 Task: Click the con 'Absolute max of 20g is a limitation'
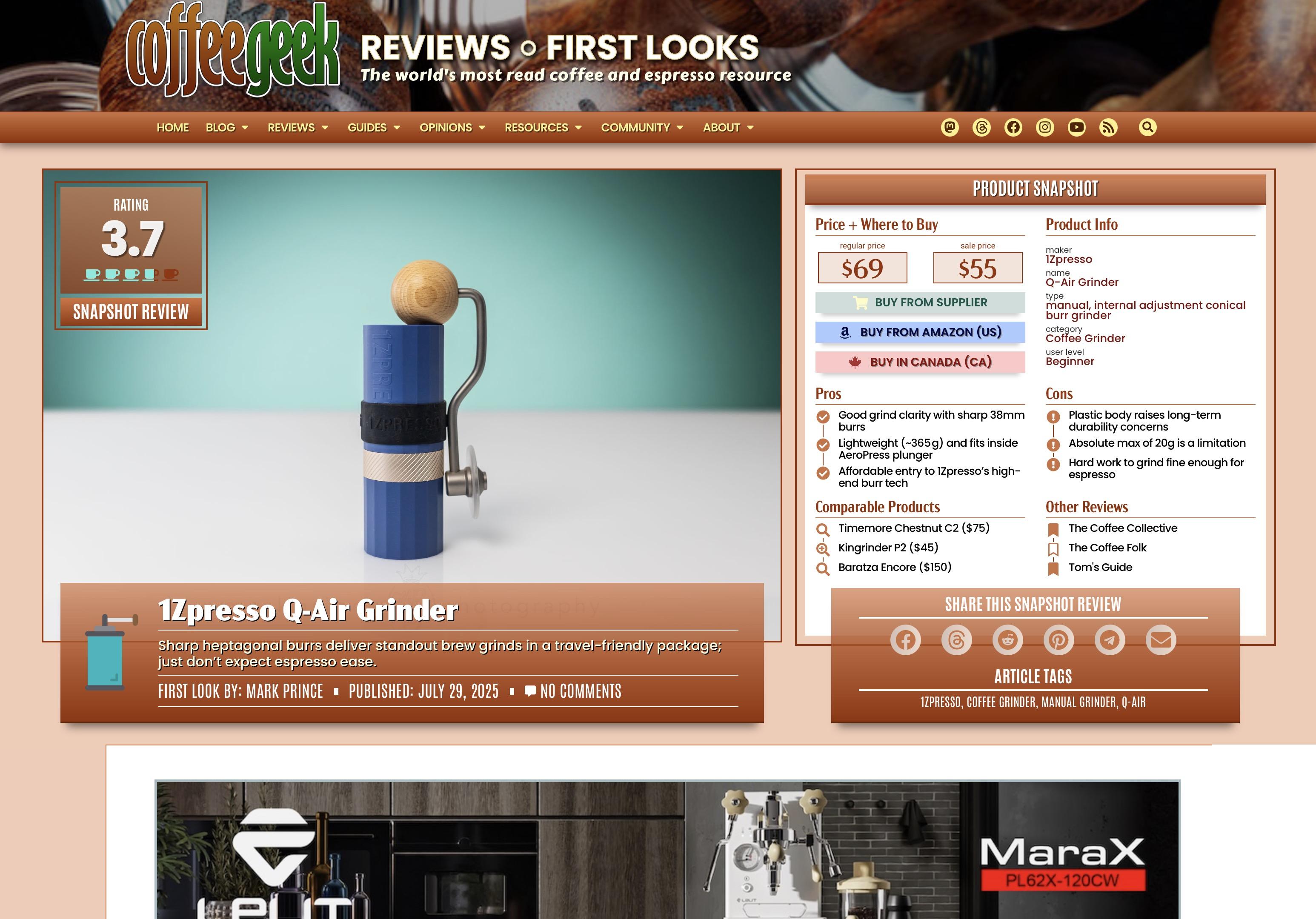pyautogui.click(x=1157, y=443)
